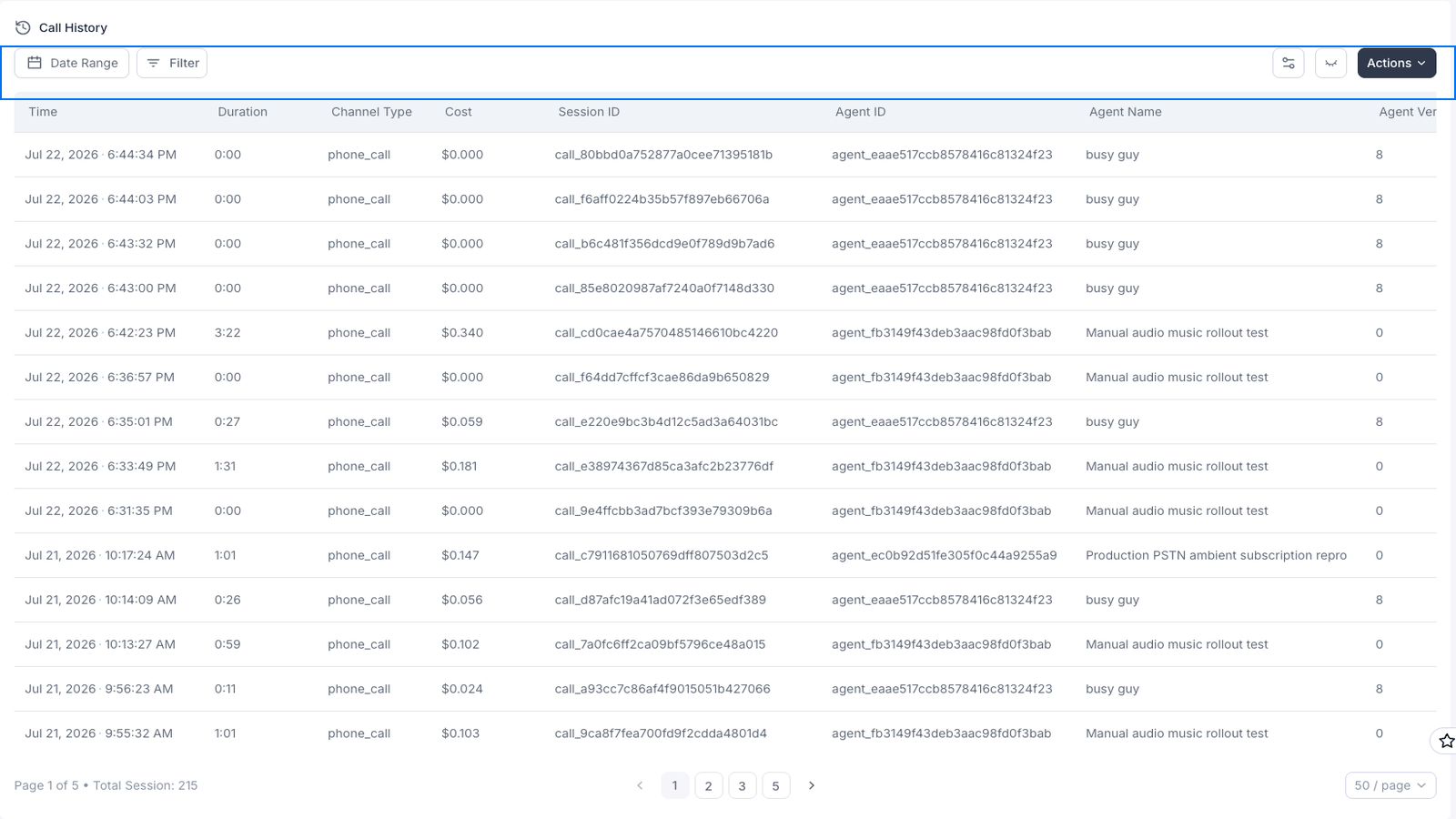This screenshot has height=819, width=1456.
Task: Click the $0.059 cost cell
Action: [462, 422]
